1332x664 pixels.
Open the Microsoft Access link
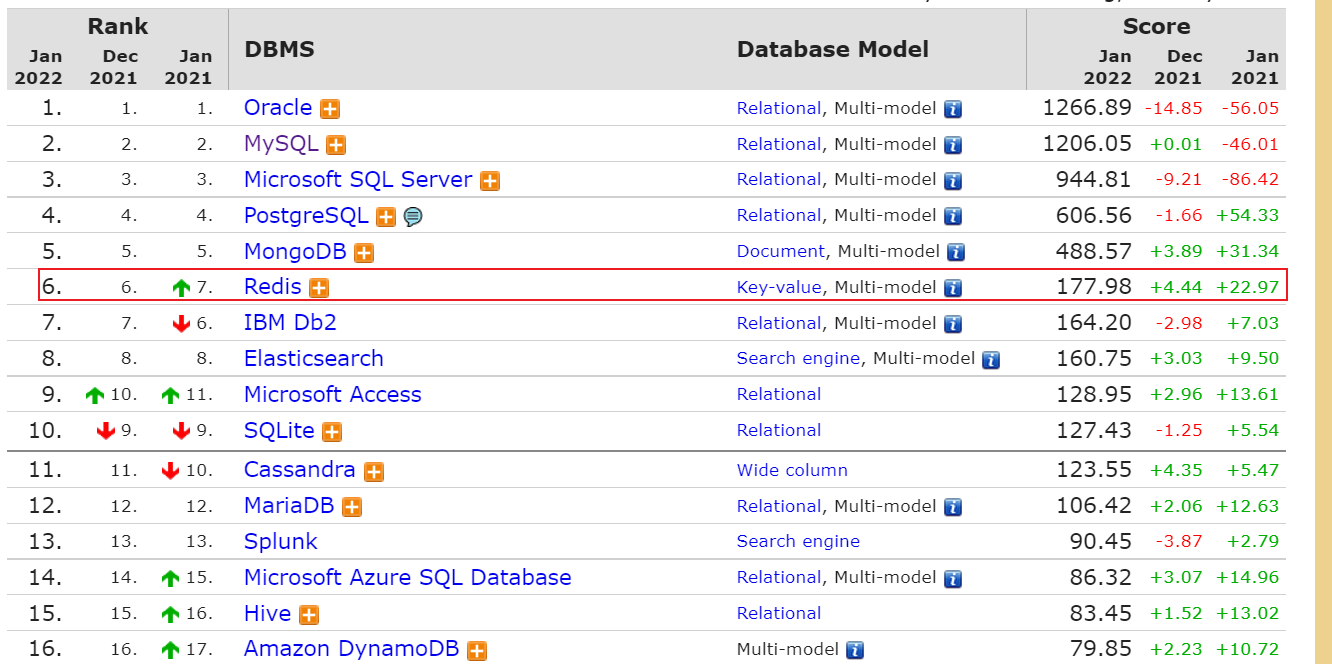333,395
